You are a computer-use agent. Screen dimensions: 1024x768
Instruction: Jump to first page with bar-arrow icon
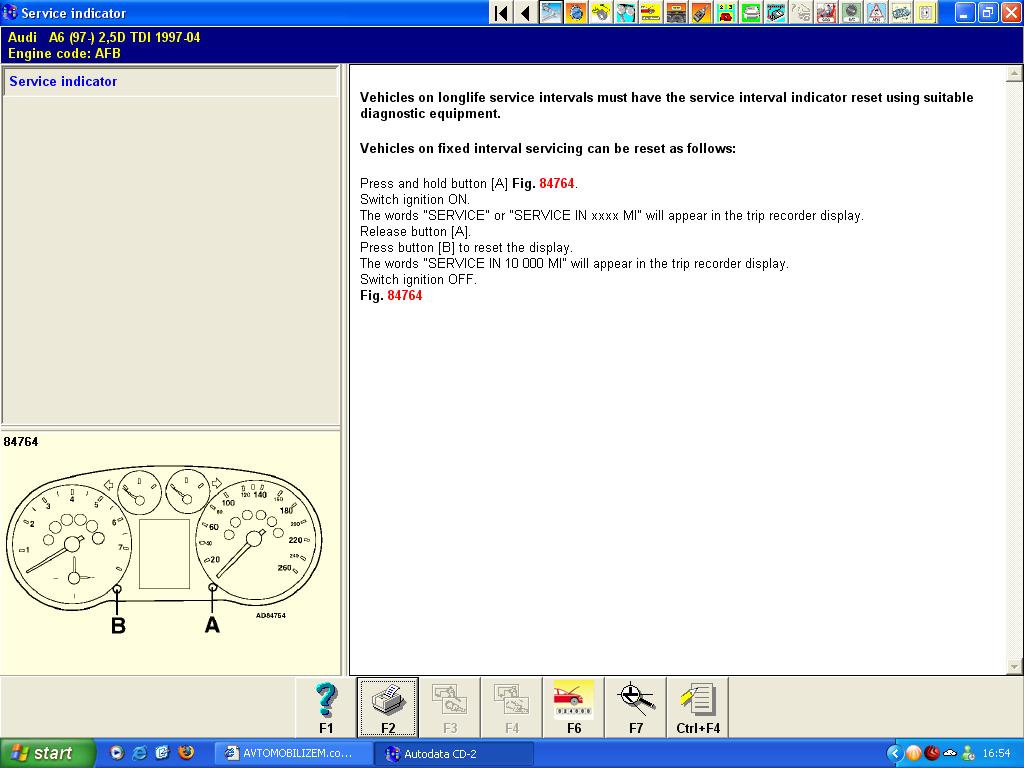pos(502,13)
